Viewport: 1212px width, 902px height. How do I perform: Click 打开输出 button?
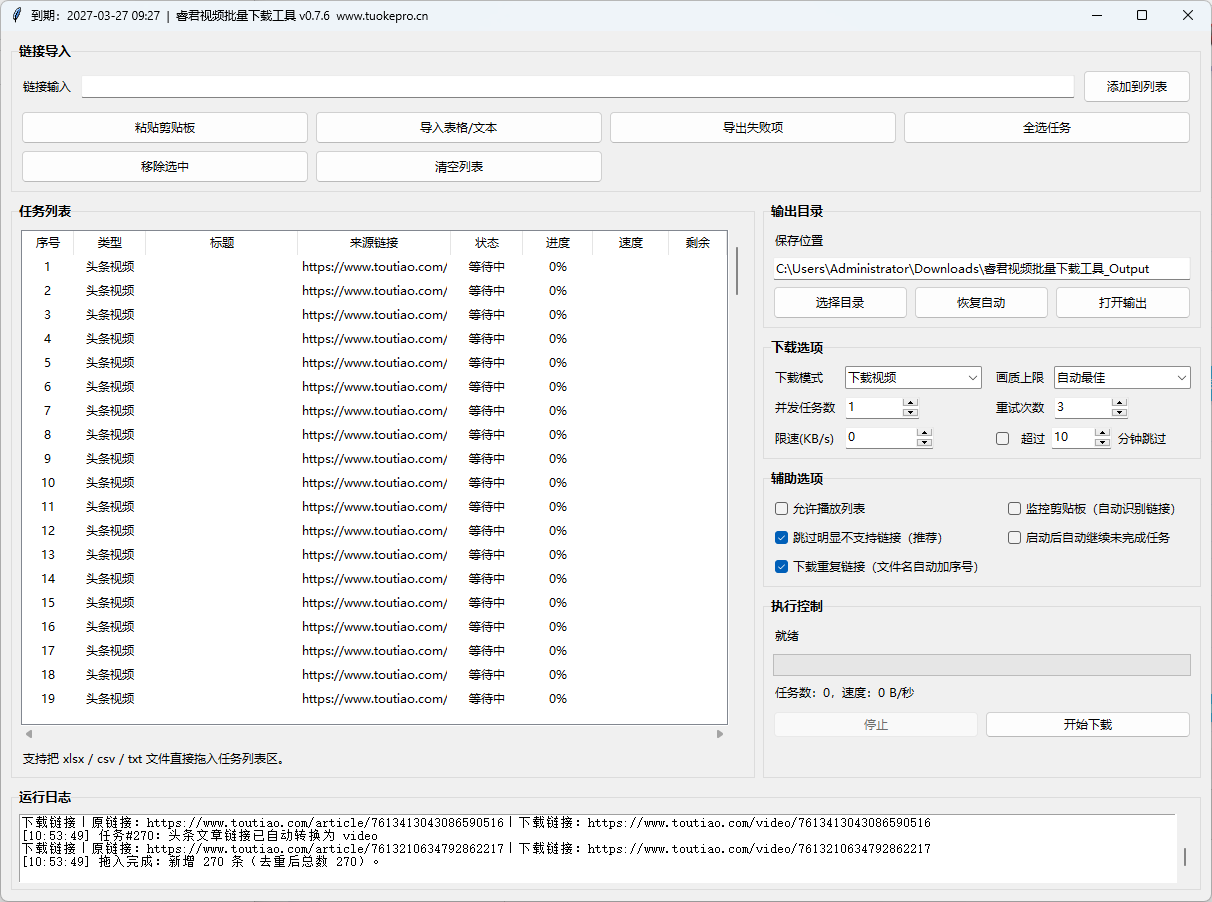(1123, 303)
